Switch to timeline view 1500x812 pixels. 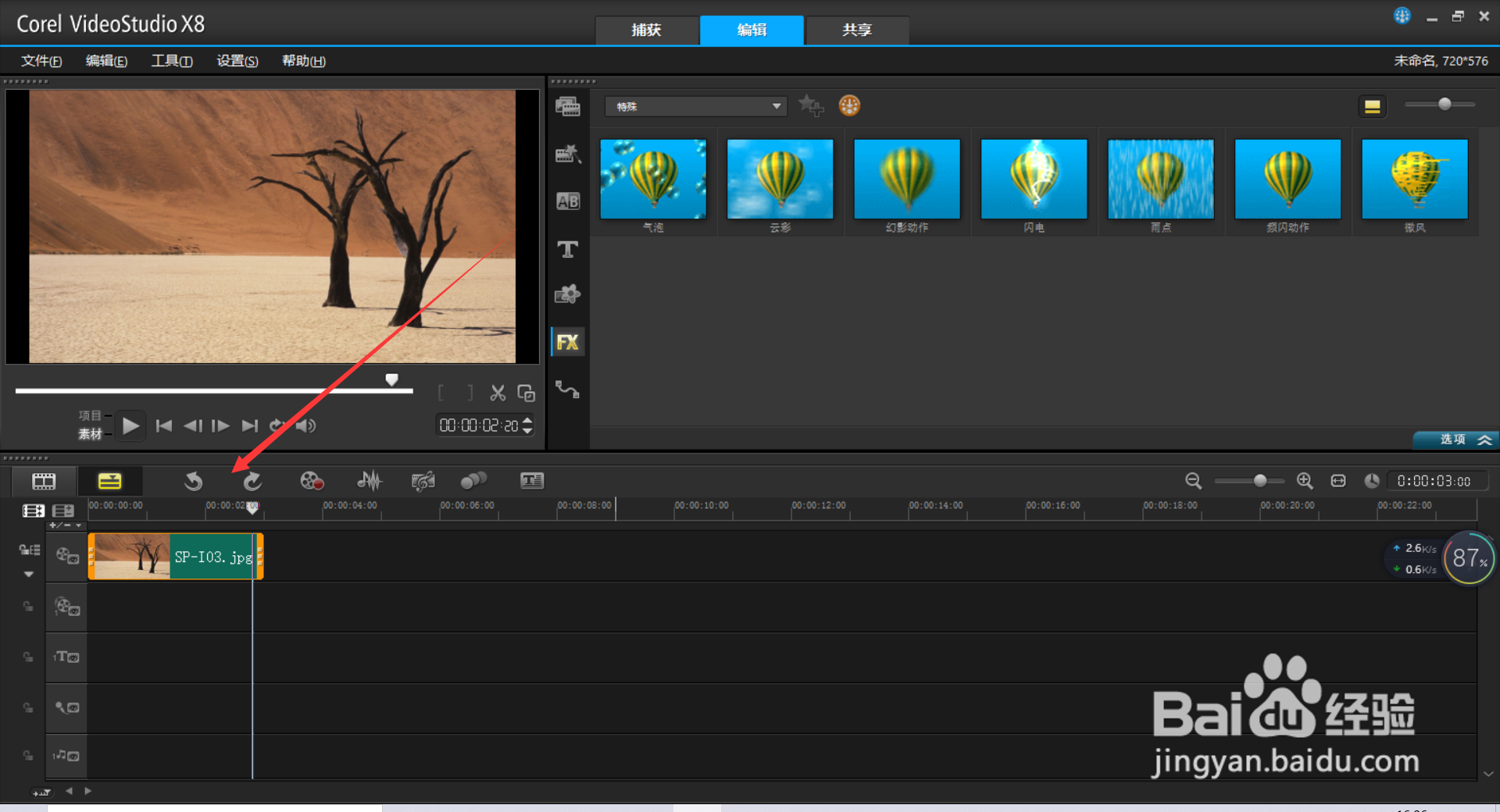[109, 481]
